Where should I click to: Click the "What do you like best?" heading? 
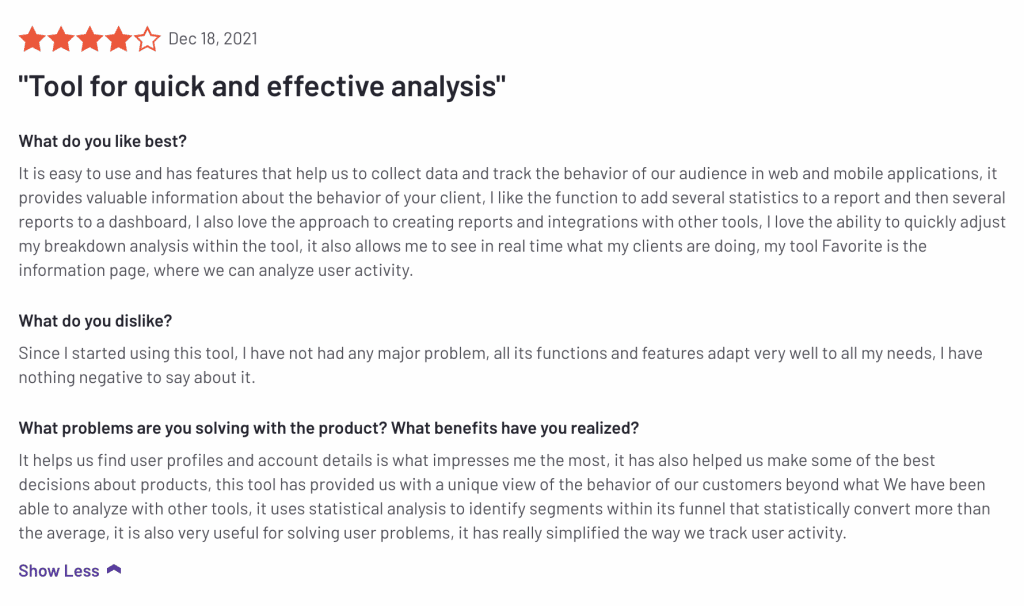(103, 141)
